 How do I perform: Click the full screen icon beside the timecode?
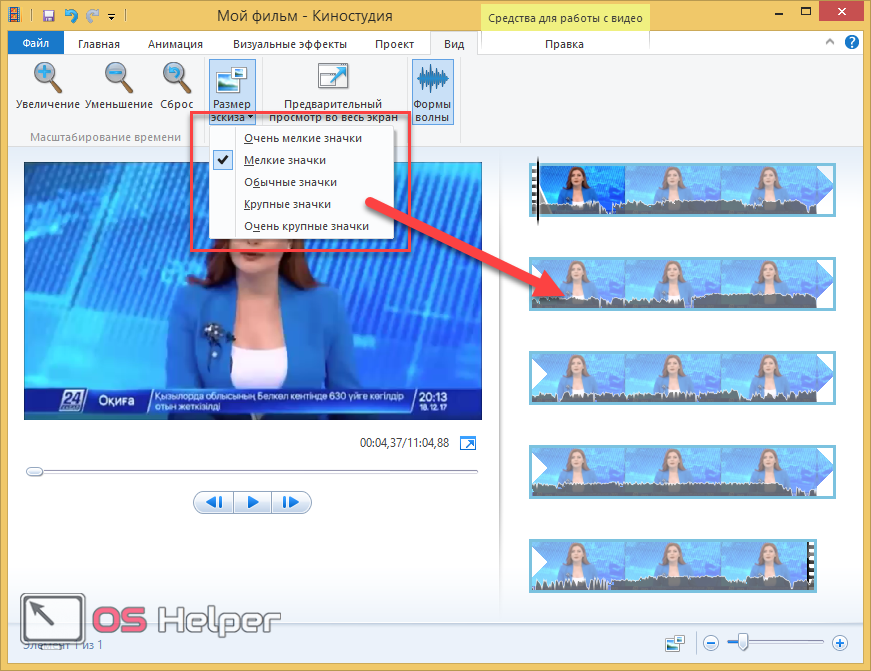pos(468,443)
